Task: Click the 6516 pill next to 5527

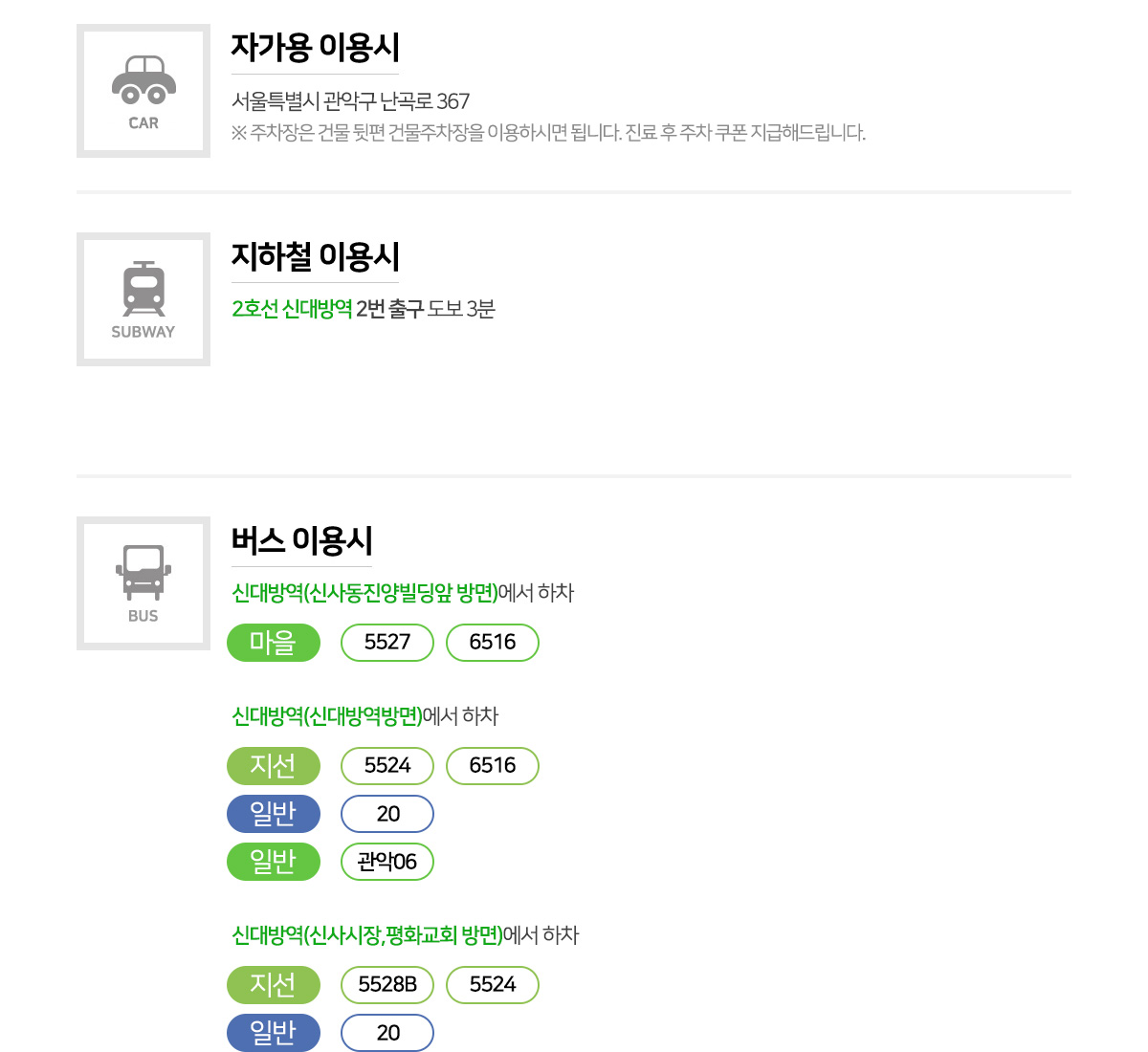Action: coord(493,642)
